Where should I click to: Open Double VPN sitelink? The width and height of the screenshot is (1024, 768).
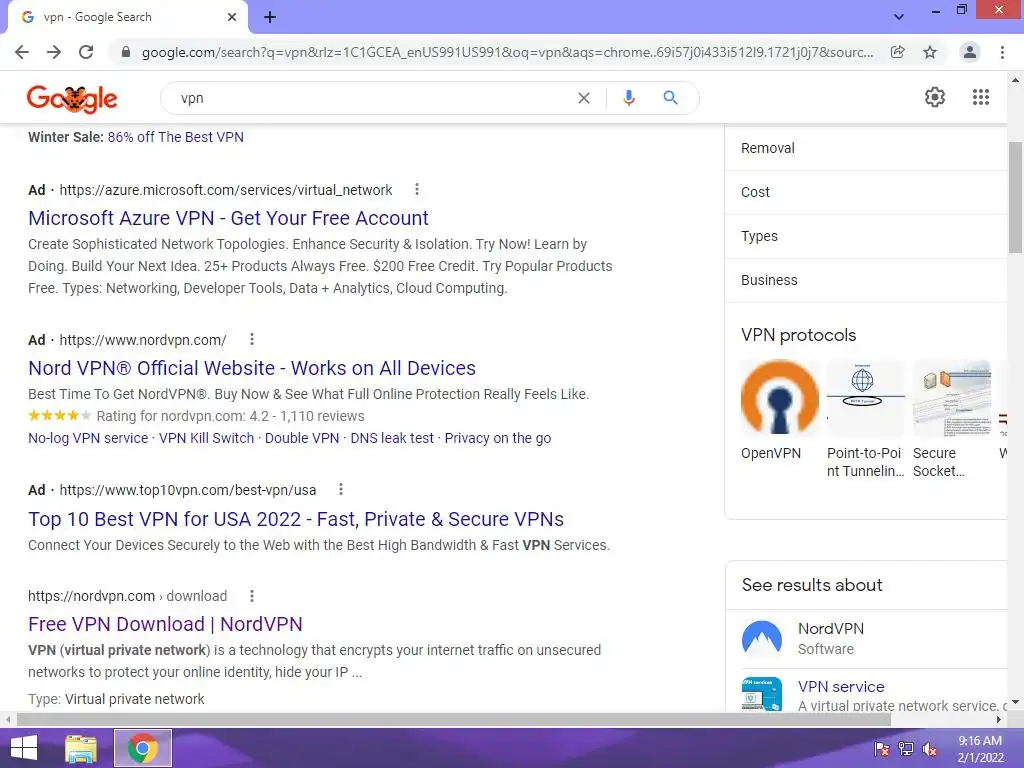(x=302, y=438)
